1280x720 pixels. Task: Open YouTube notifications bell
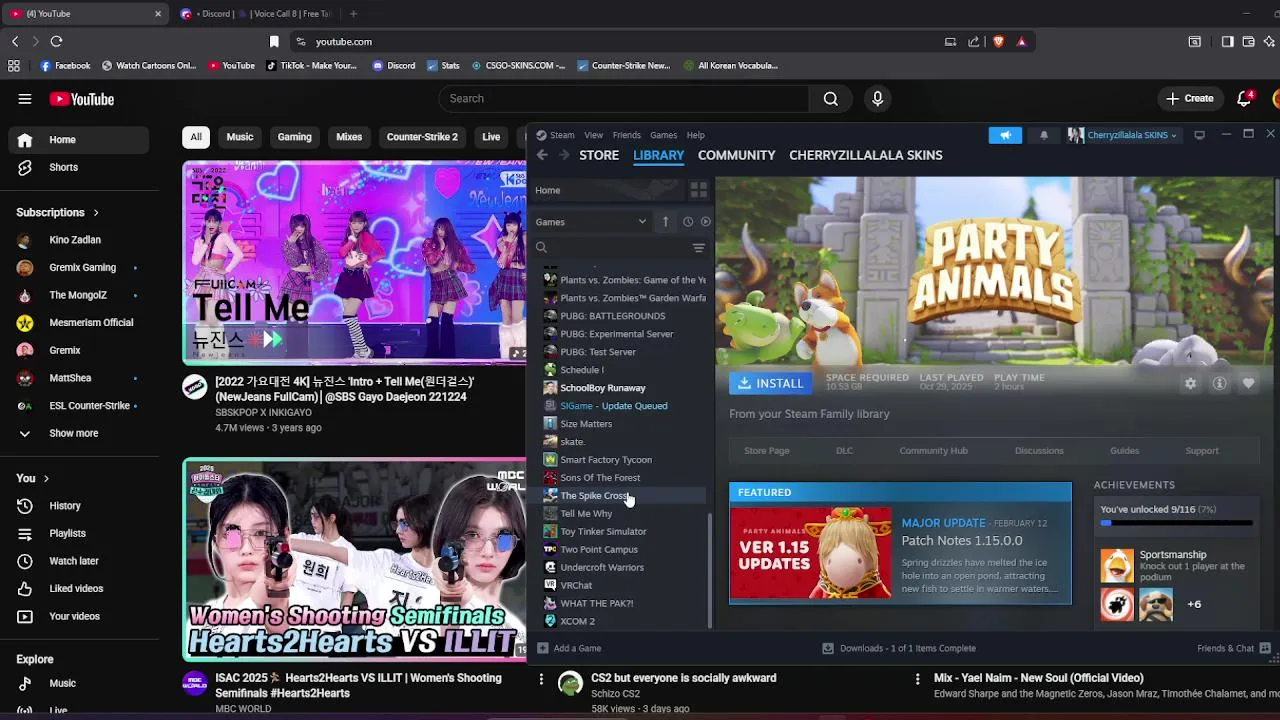pyautogui.click(x=1244, y=98)
